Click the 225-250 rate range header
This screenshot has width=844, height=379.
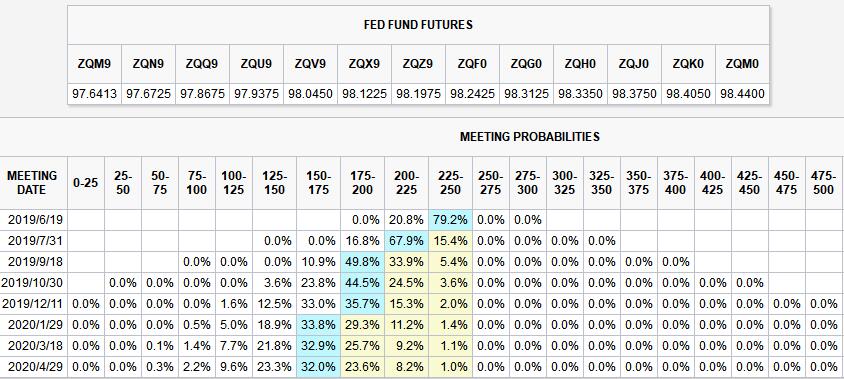pos(451,183)
